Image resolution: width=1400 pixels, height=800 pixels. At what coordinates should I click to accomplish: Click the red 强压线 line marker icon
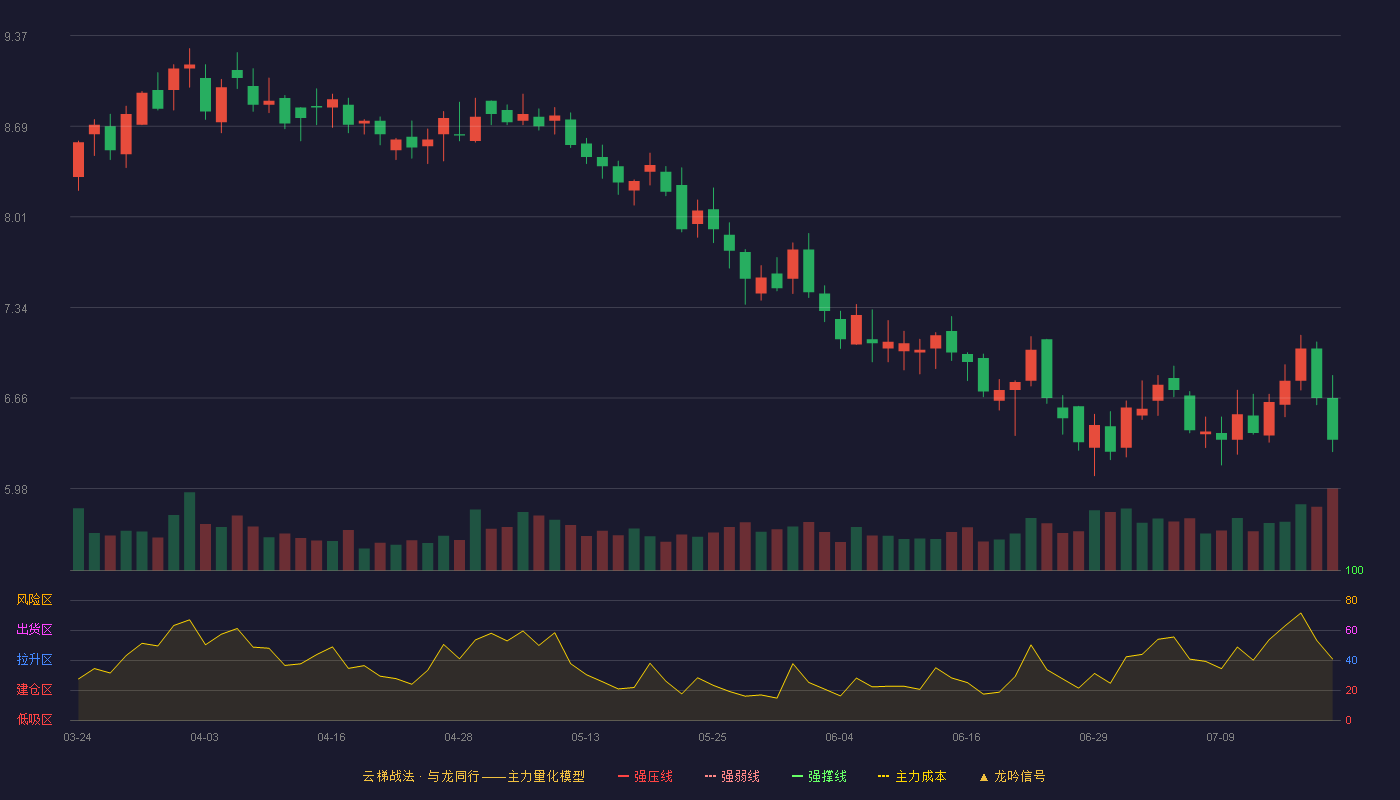(623, 776)
